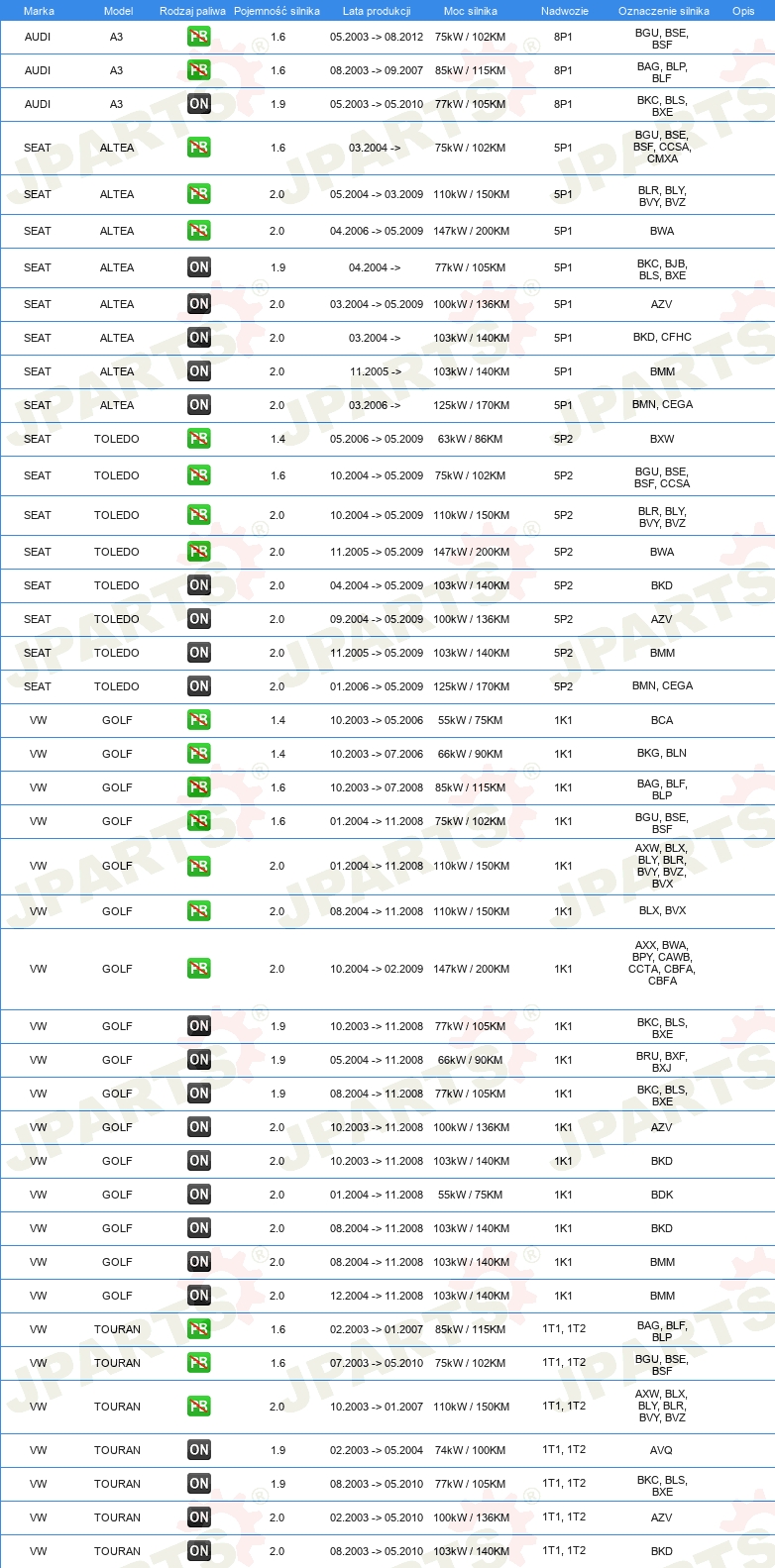Click engine codes 'BKC, BJB, BLS, BXE'
This screenshot has width=775, height=1568.
[662, 269]
